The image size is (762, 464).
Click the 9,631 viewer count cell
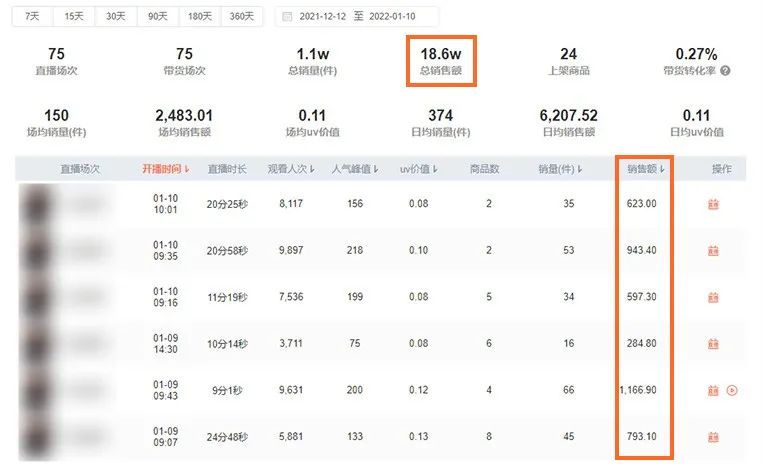[291, 390]
